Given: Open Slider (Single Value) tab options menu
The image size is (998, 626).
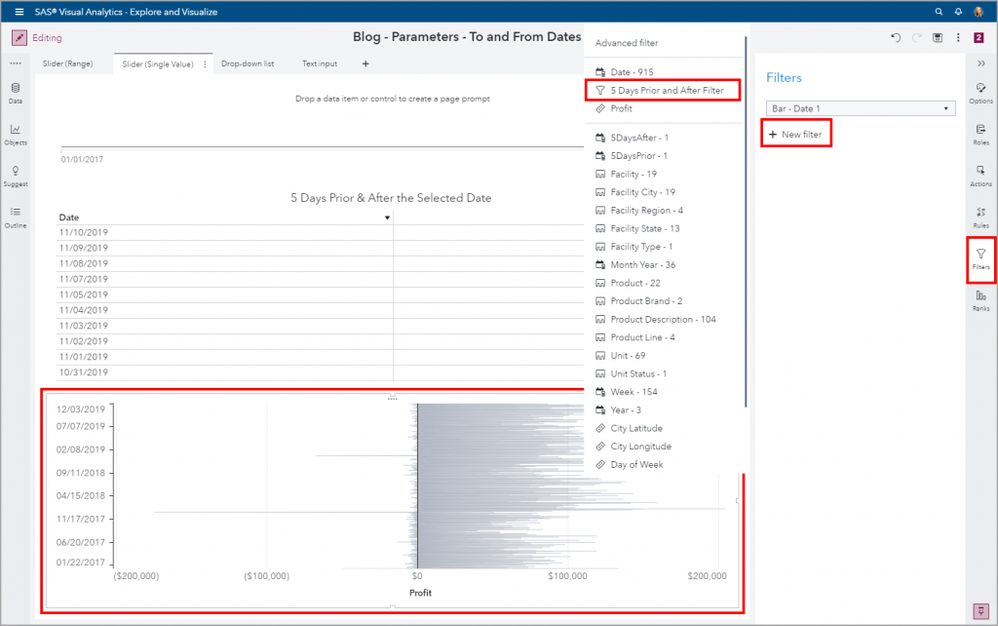Looking at the screenshot, I should click(x=205, y=64).
